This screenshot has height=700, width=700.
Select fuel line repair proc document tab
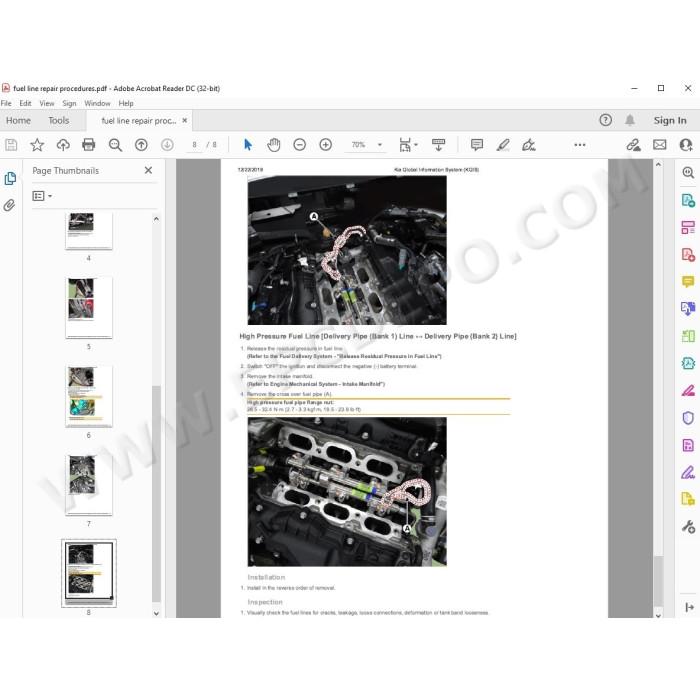click(x=139, y=121)
